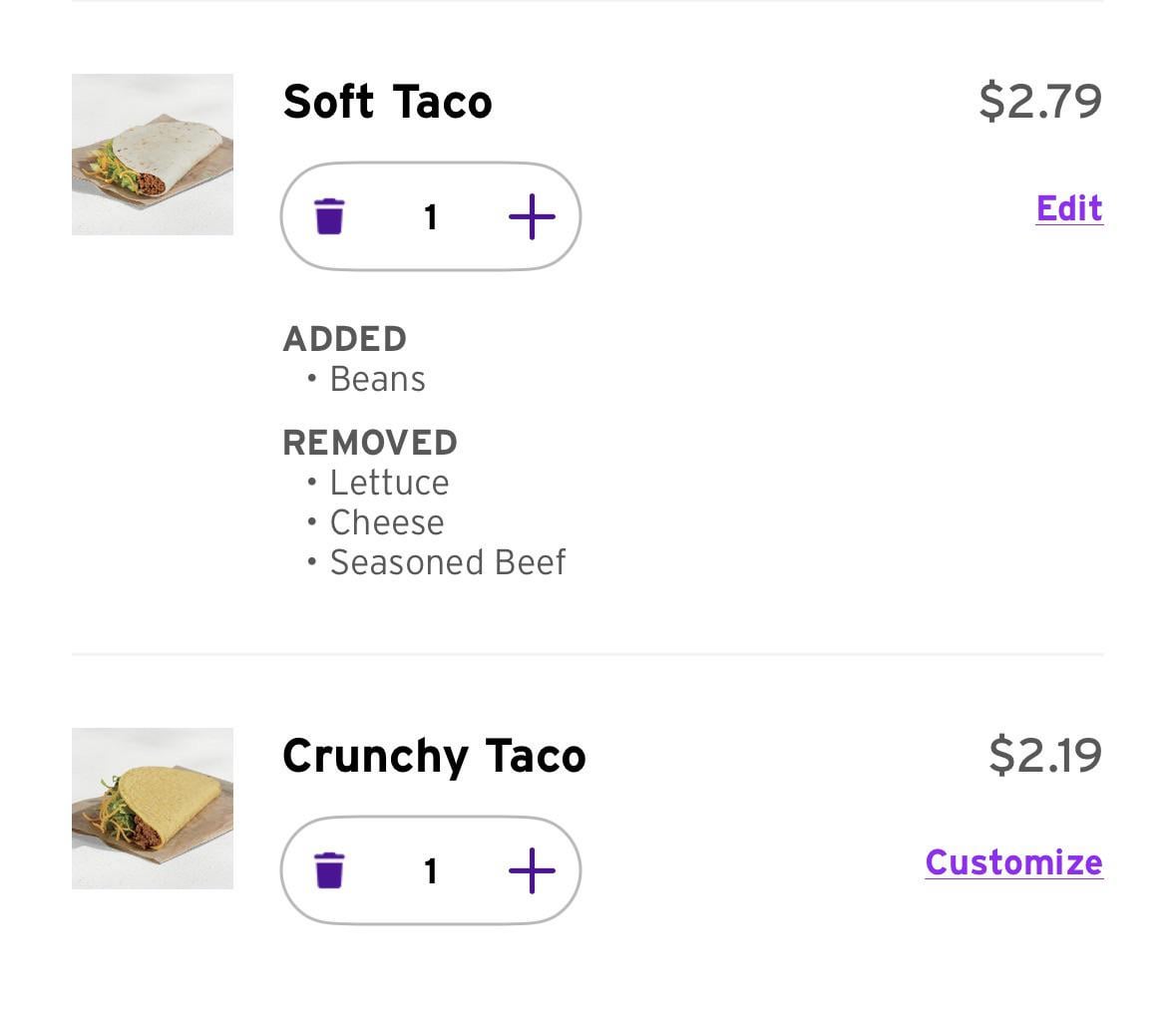Tap the Soft Taco product image

tap(153, 155)
